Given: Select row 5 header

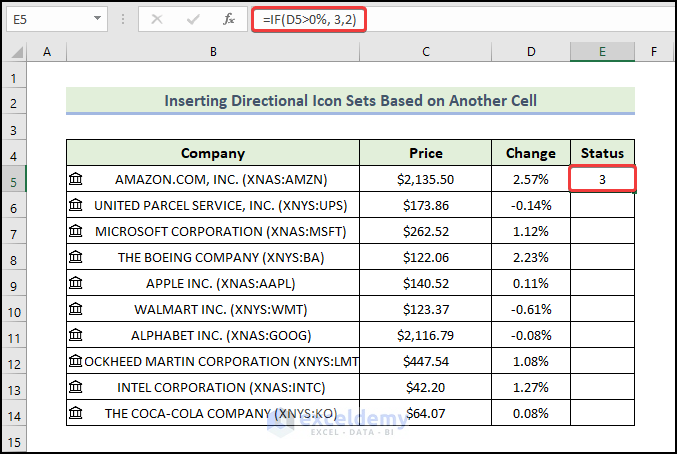Looking at the screenshot, I should click(x=14, y=180).
